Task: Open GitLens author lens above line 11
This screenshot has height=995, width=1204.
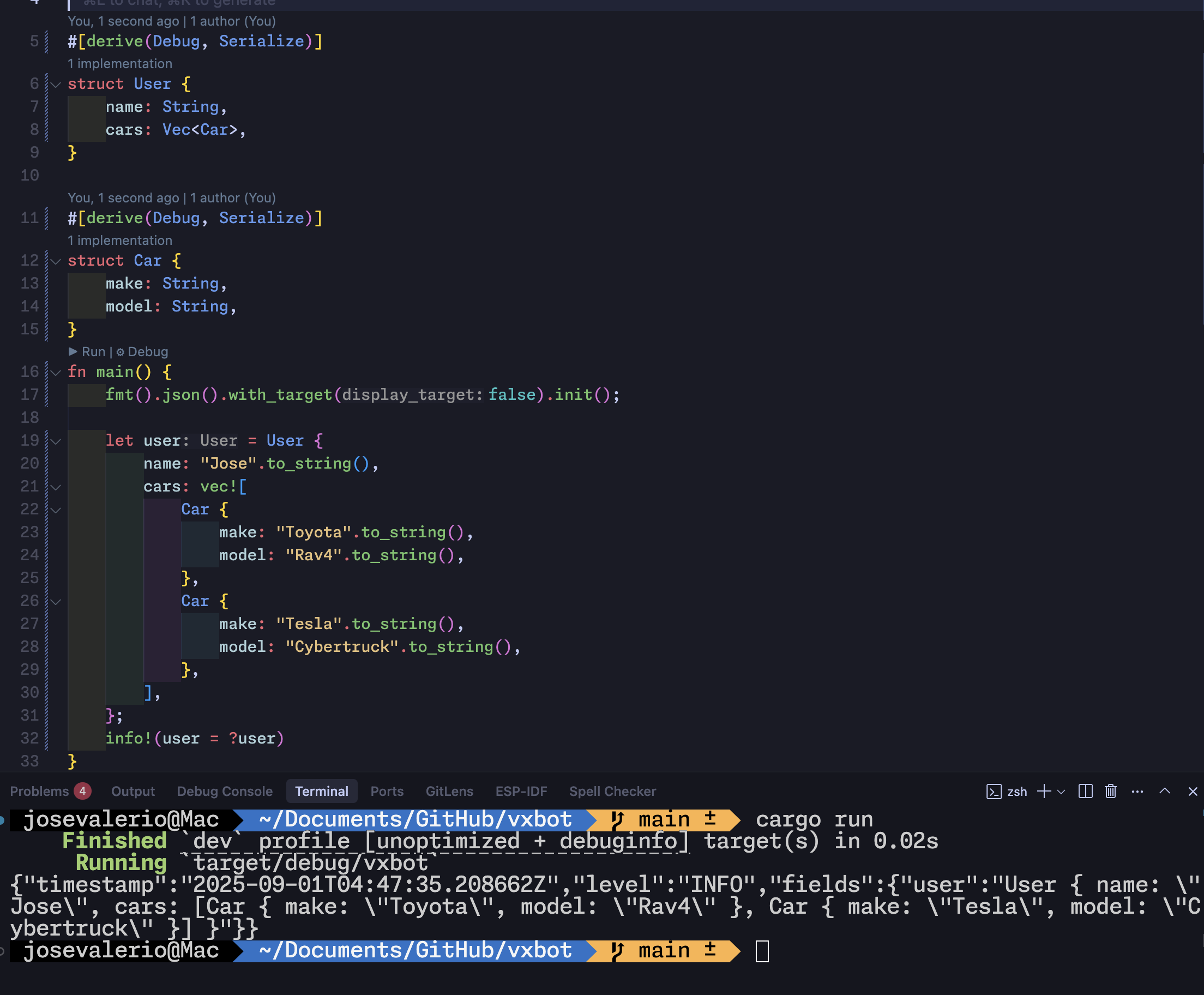Action: (x=172, y=197)
